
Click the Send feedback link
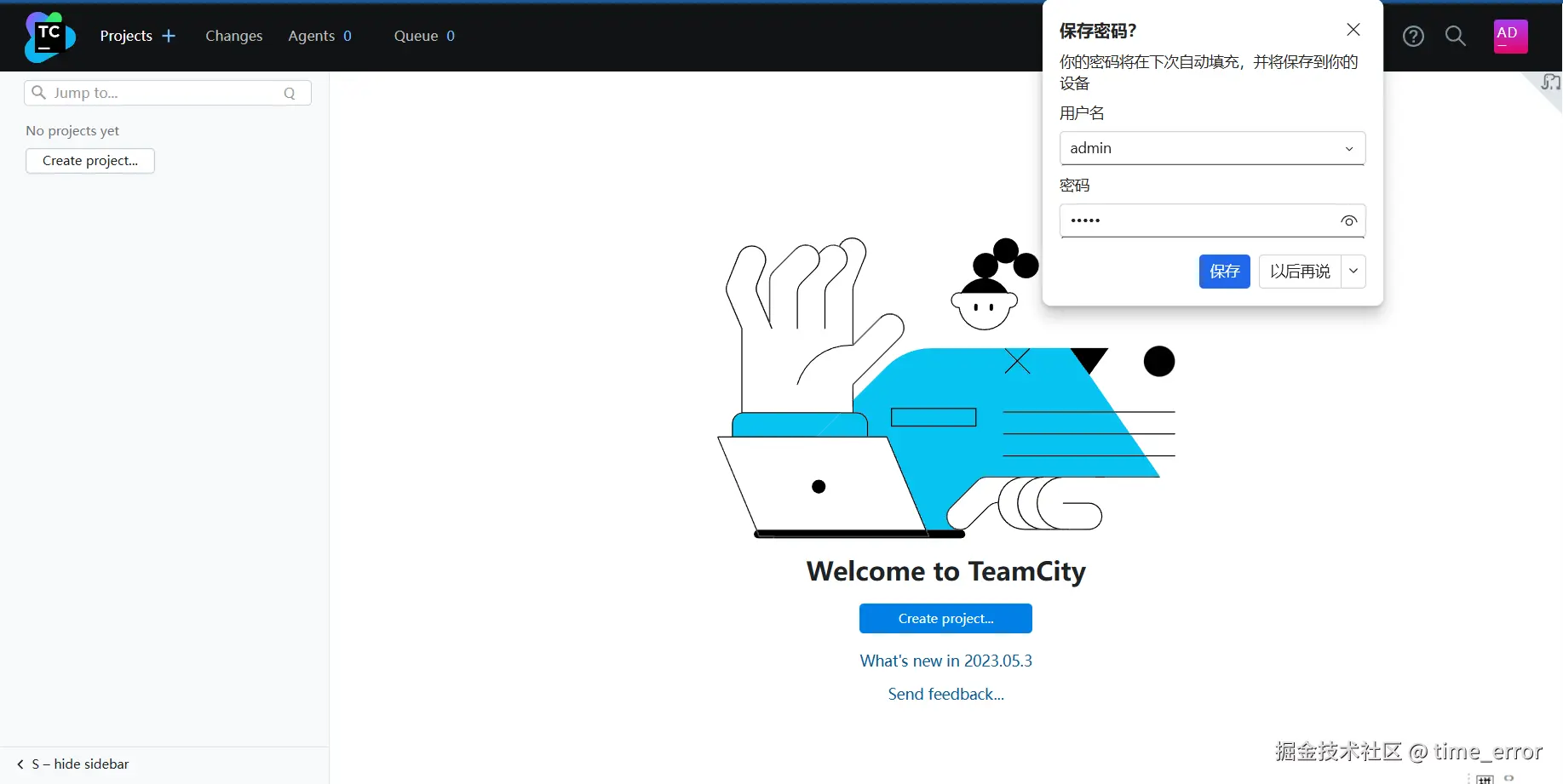[x=945, y=694]
